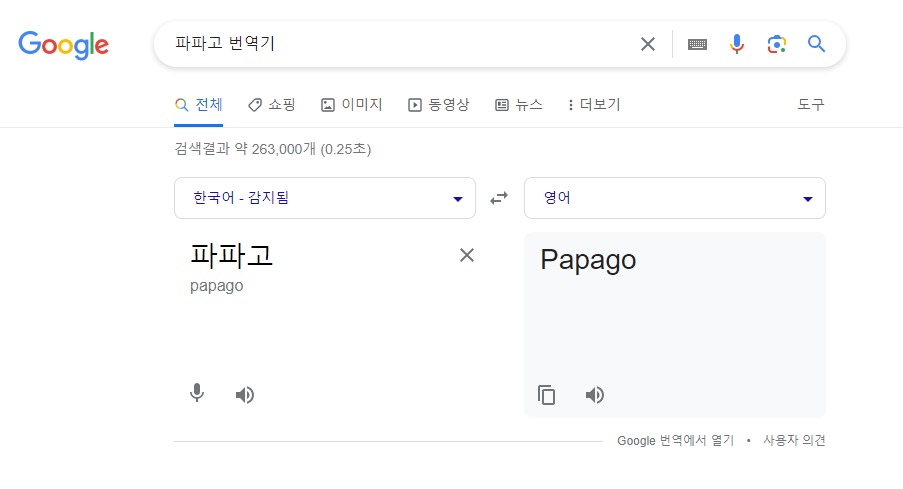Start translating by voice microphone icon

pos(197,393)
